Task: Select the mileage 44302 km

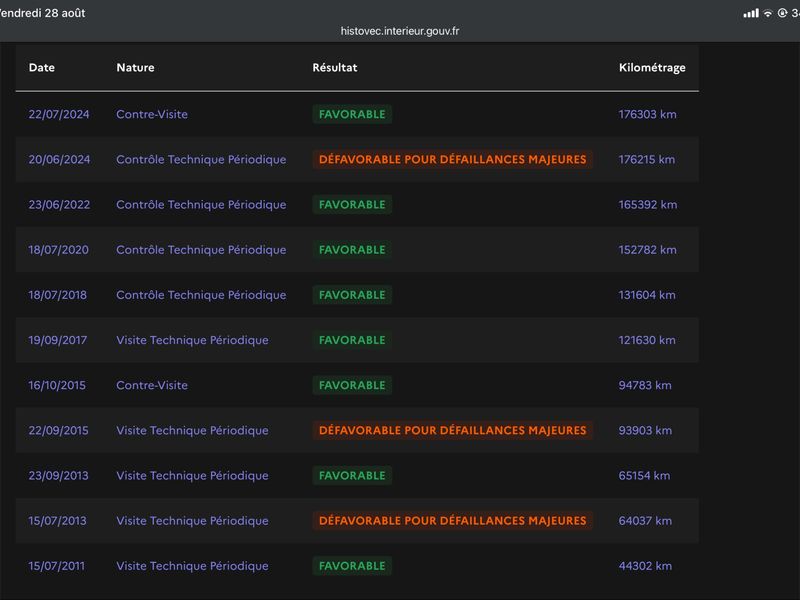Action: pos(645,566)
